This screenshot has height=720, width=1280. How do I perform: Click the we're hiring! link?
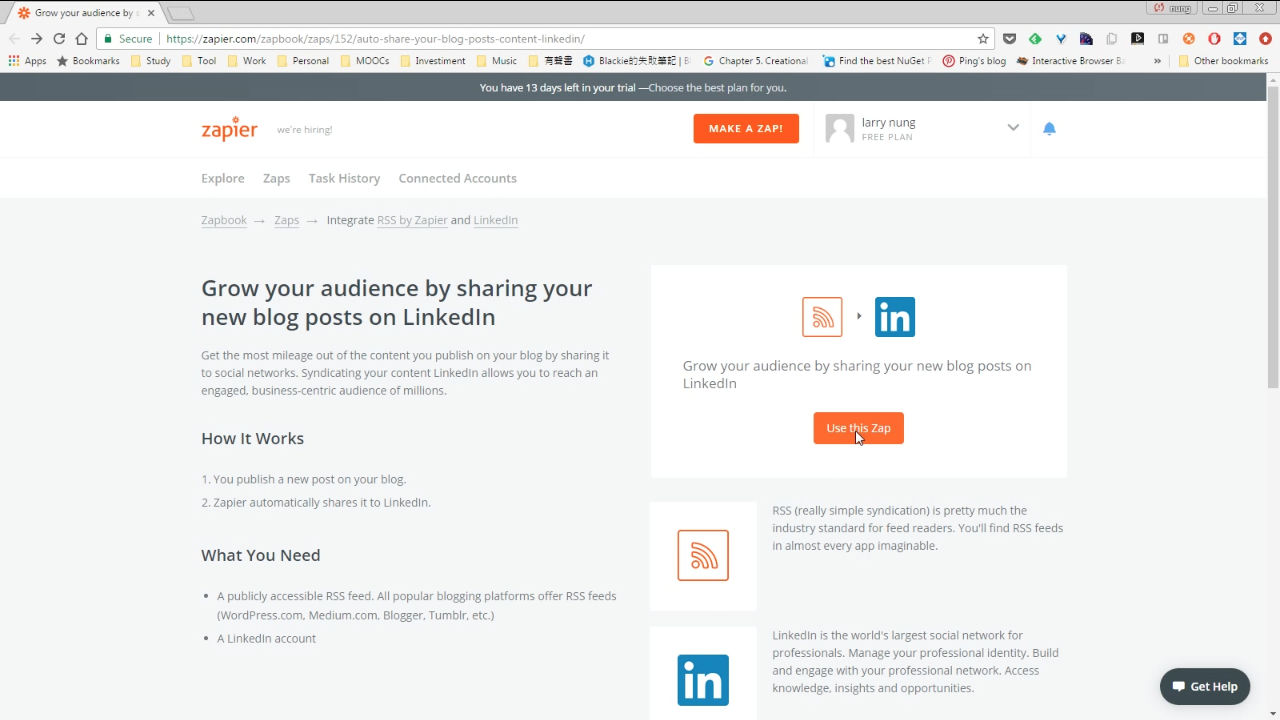click(x=304, y=130)
